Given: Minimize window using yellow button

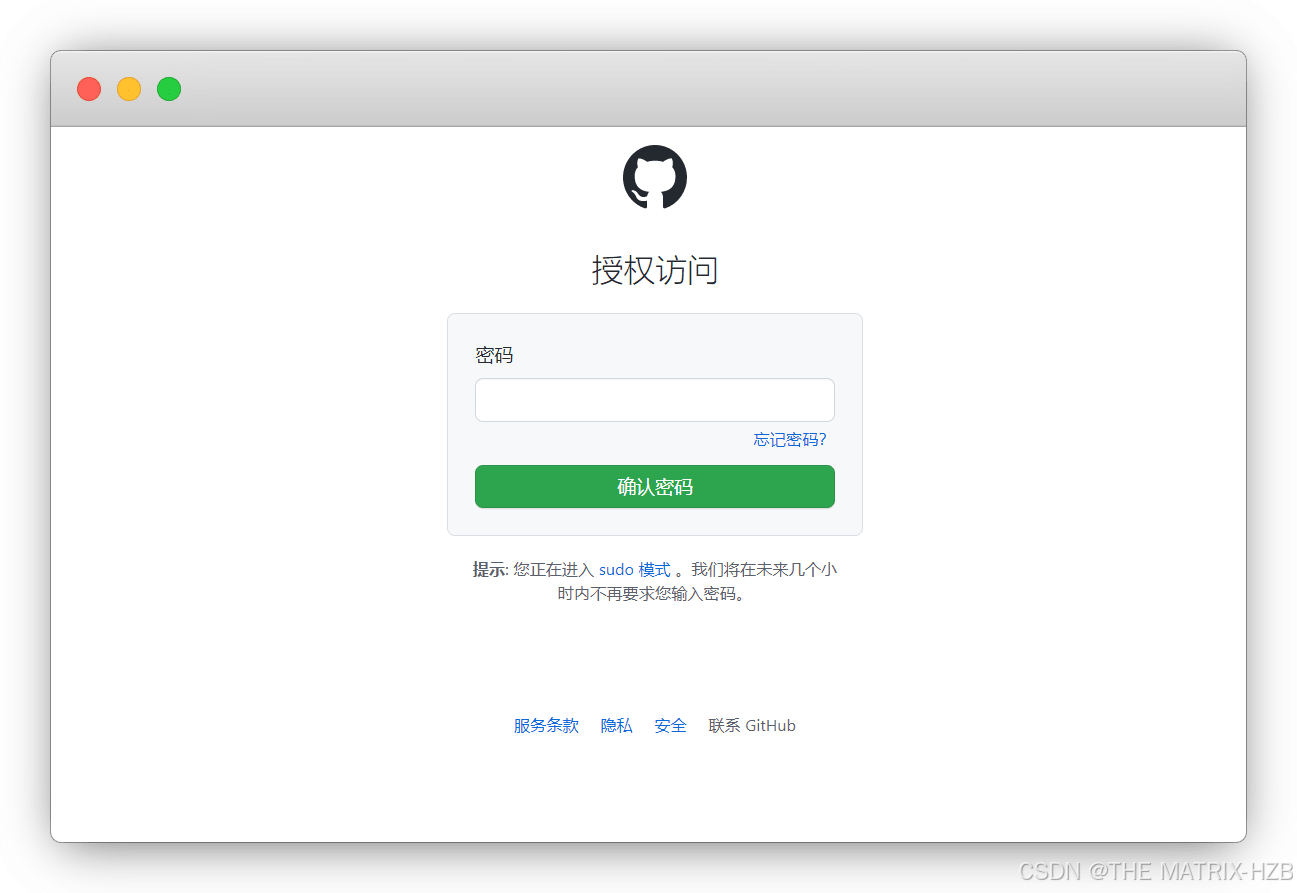Looking at the screenshot, I should click(129, 89).
